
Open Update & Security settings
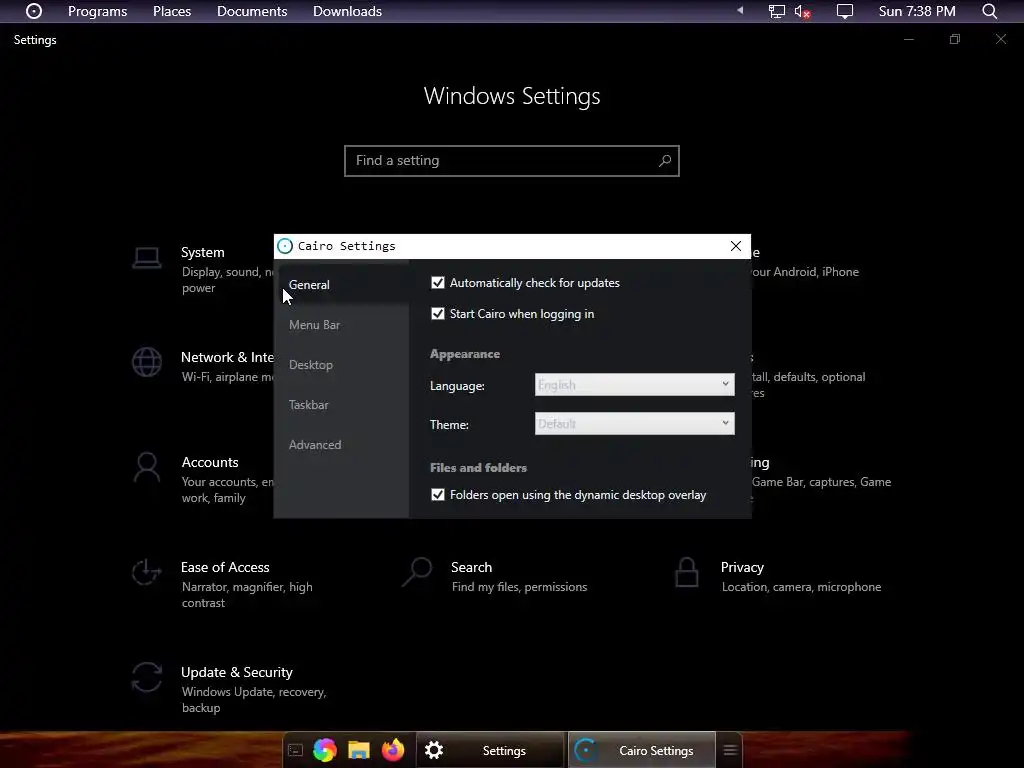pyautogui.click(x=229, y=689)
